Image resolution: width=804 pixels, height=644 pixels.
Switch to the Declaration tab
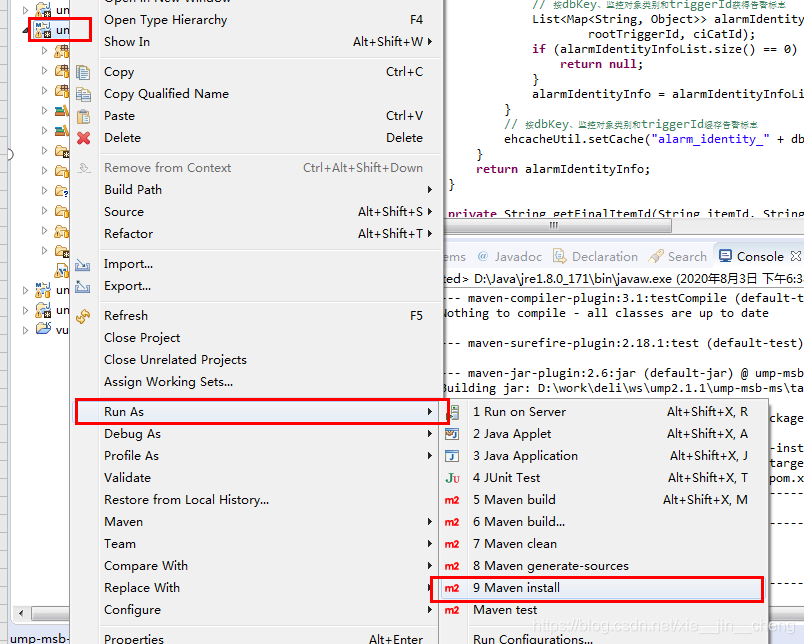click(595, 256)
